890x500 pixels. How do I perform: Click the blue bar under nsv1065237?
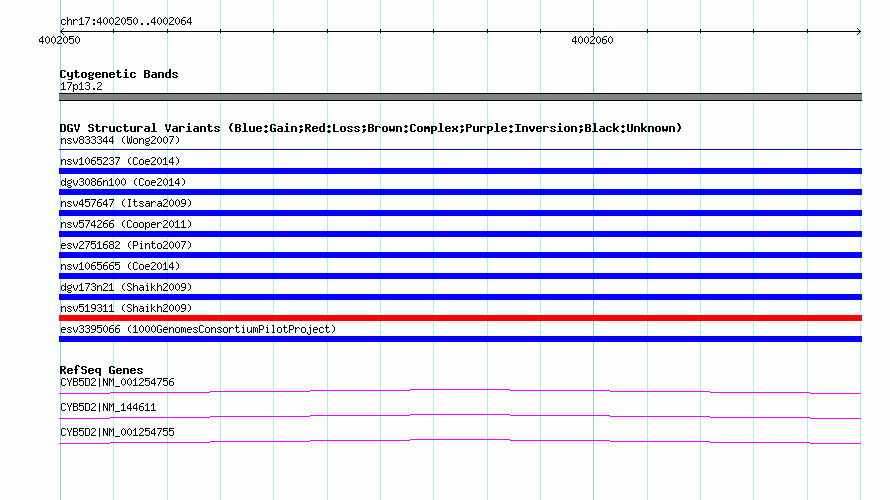[x=460, y=171]
